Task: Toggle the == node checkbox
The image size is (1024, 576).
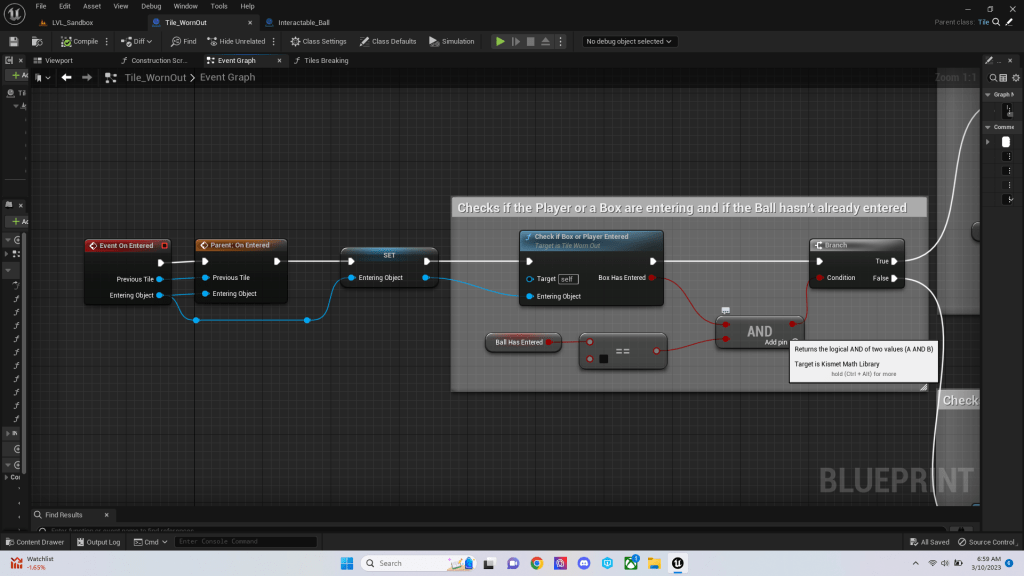Action: tap(604, 358)
